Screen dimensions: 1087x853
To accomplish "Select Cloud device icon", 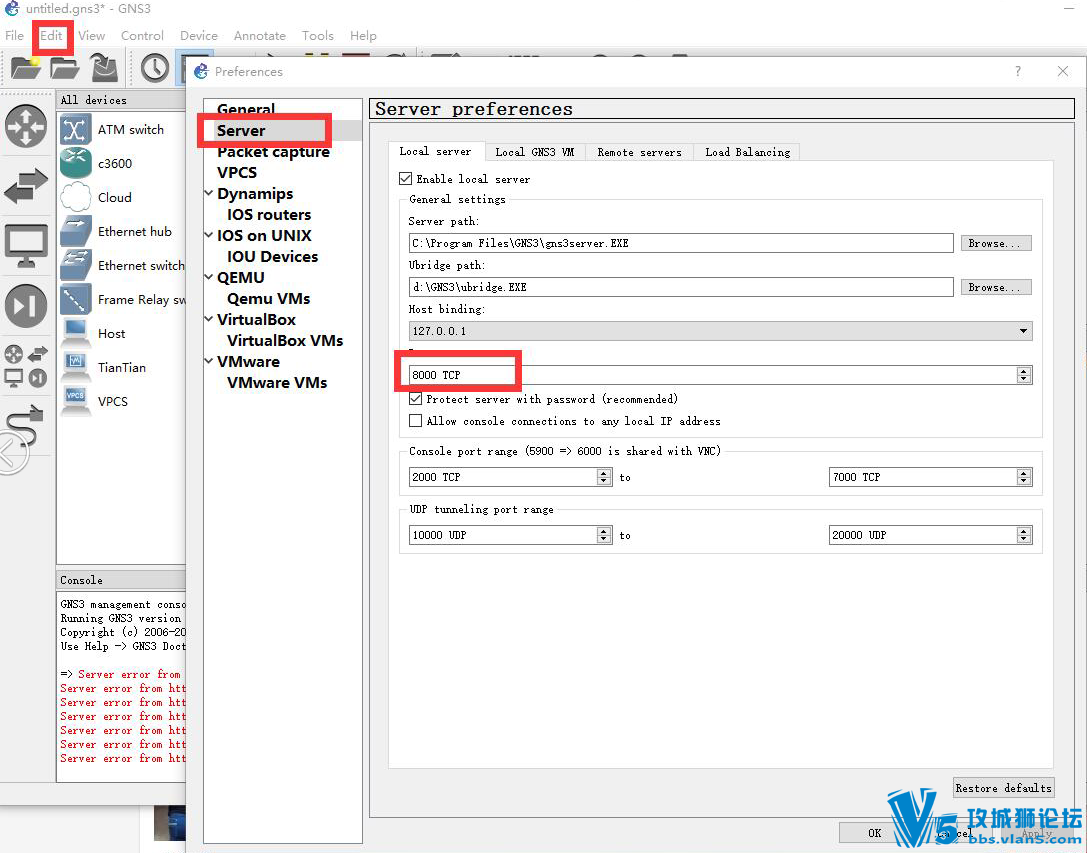I will click(x=76, y=197).
